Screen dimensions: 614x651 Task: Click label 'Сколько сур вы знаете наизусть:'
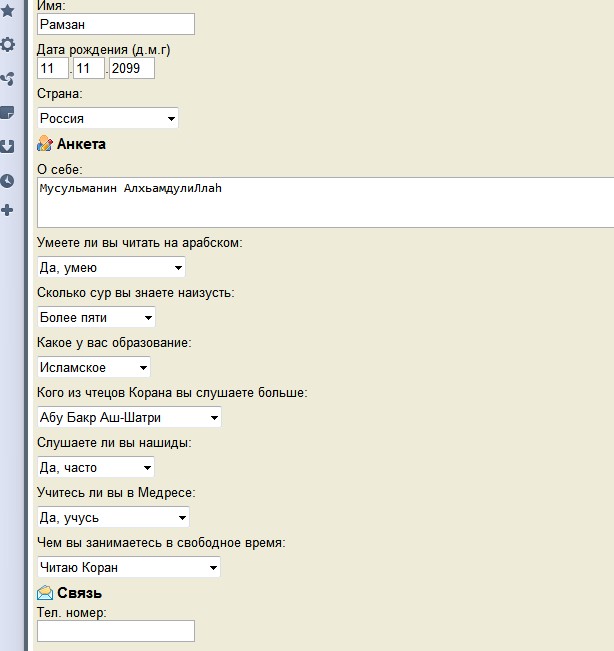coord(136,293)
